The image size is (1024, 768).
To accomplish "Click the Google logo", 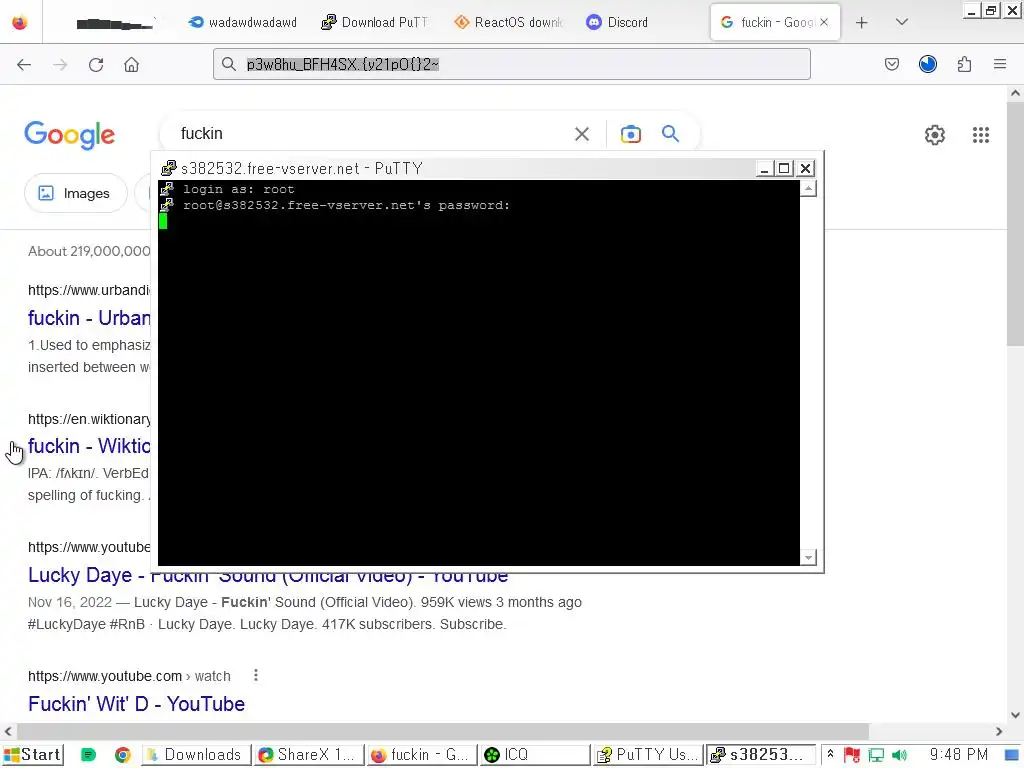I will [x=70, y=135].
